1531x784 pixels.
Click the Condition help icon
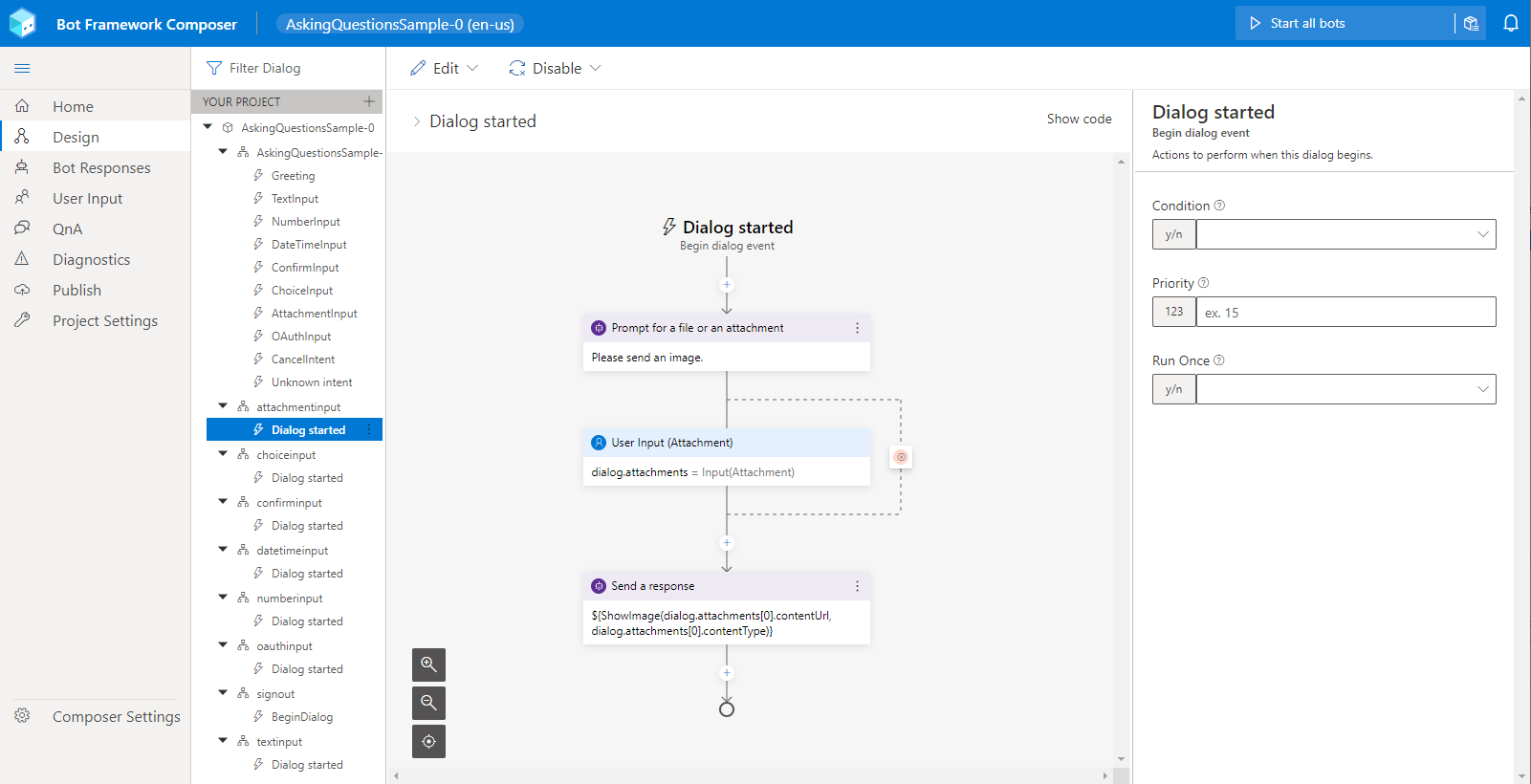tap(1219, 206)
